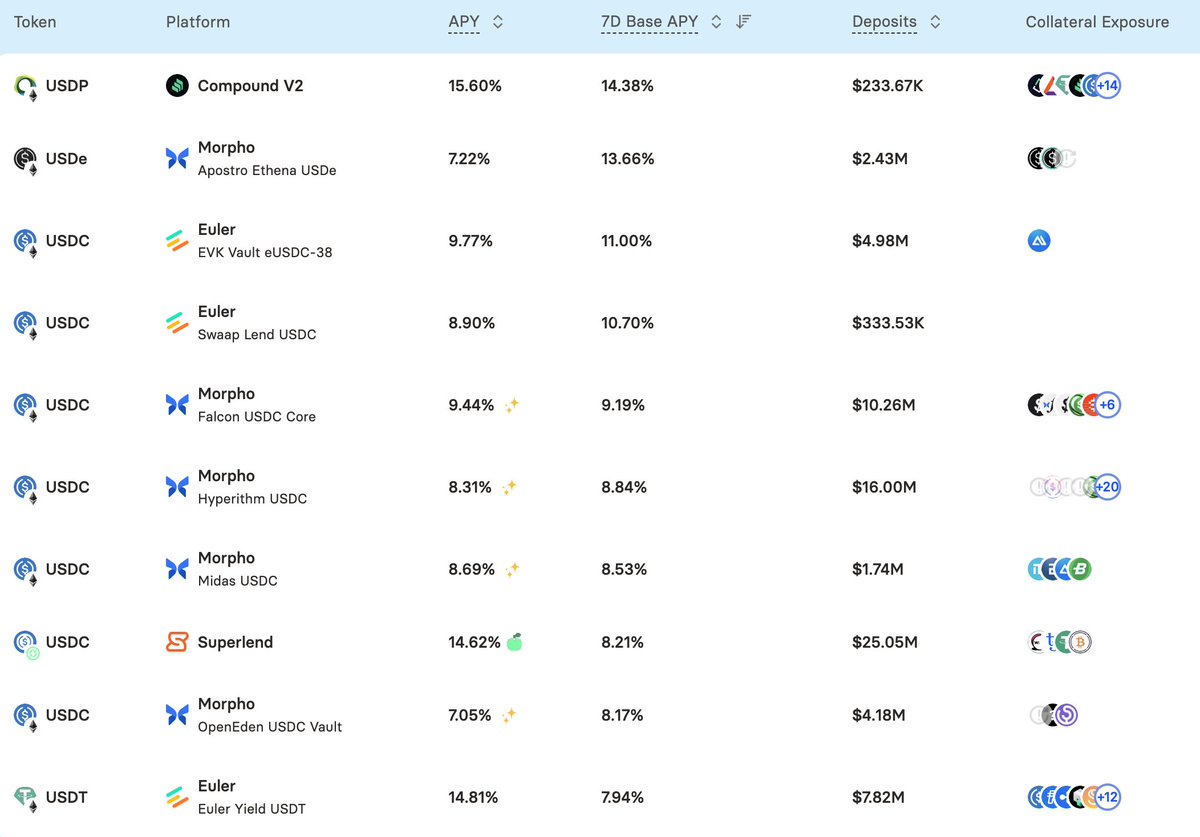
Task: Click green apple icon beside 14.62% APY
Action: click(514, 642)
